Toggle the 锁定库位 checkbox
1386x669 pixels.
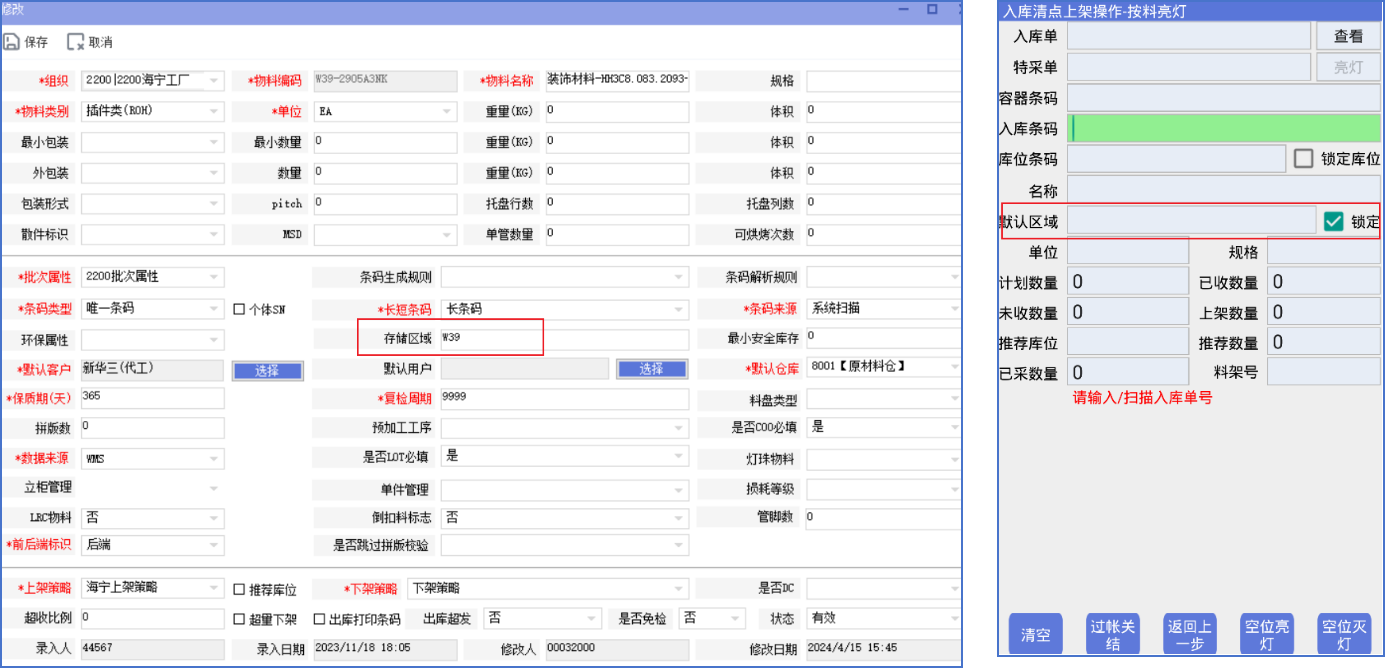(1303, 159)
